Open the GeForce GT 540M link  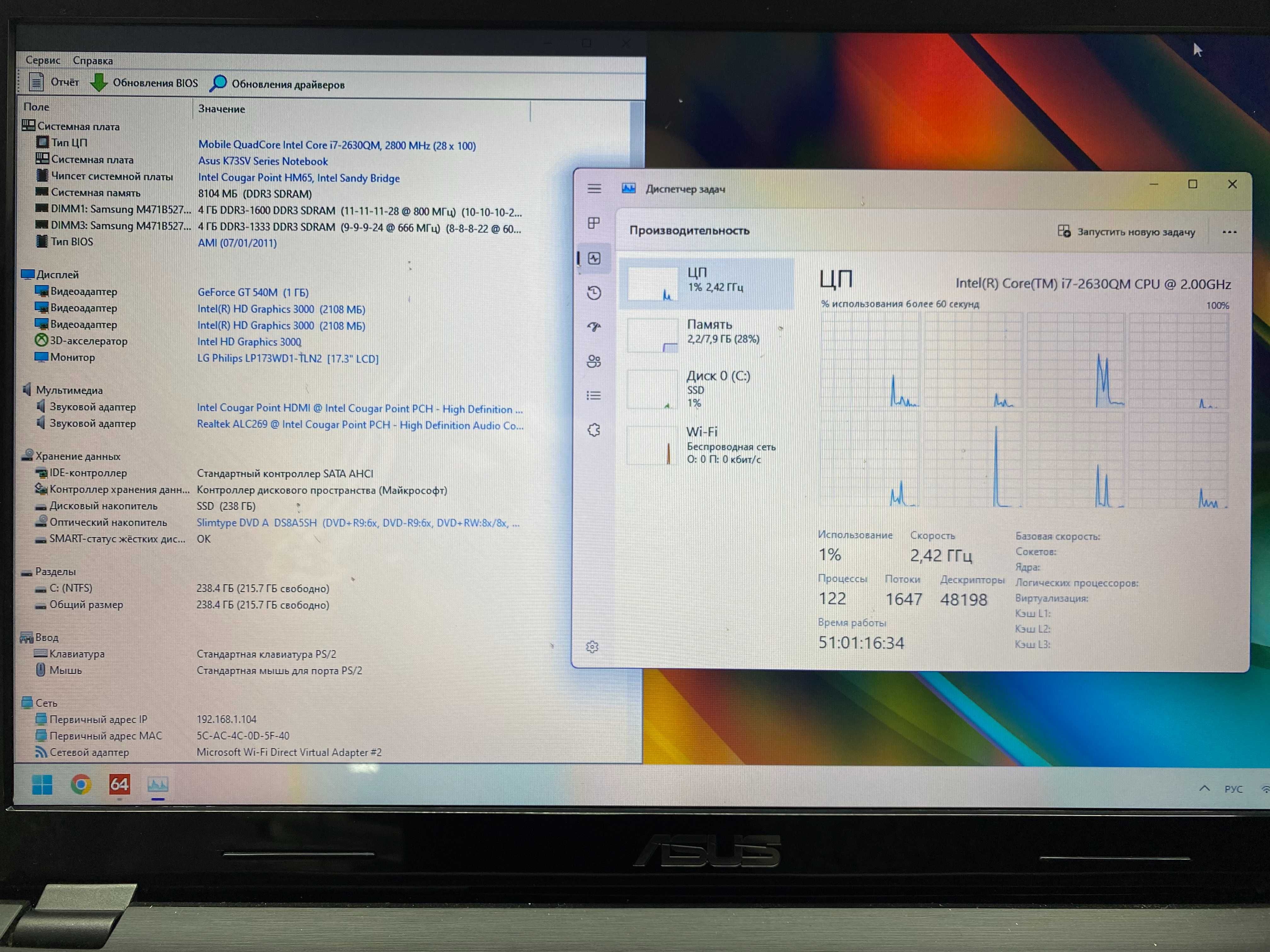point(253,292)
